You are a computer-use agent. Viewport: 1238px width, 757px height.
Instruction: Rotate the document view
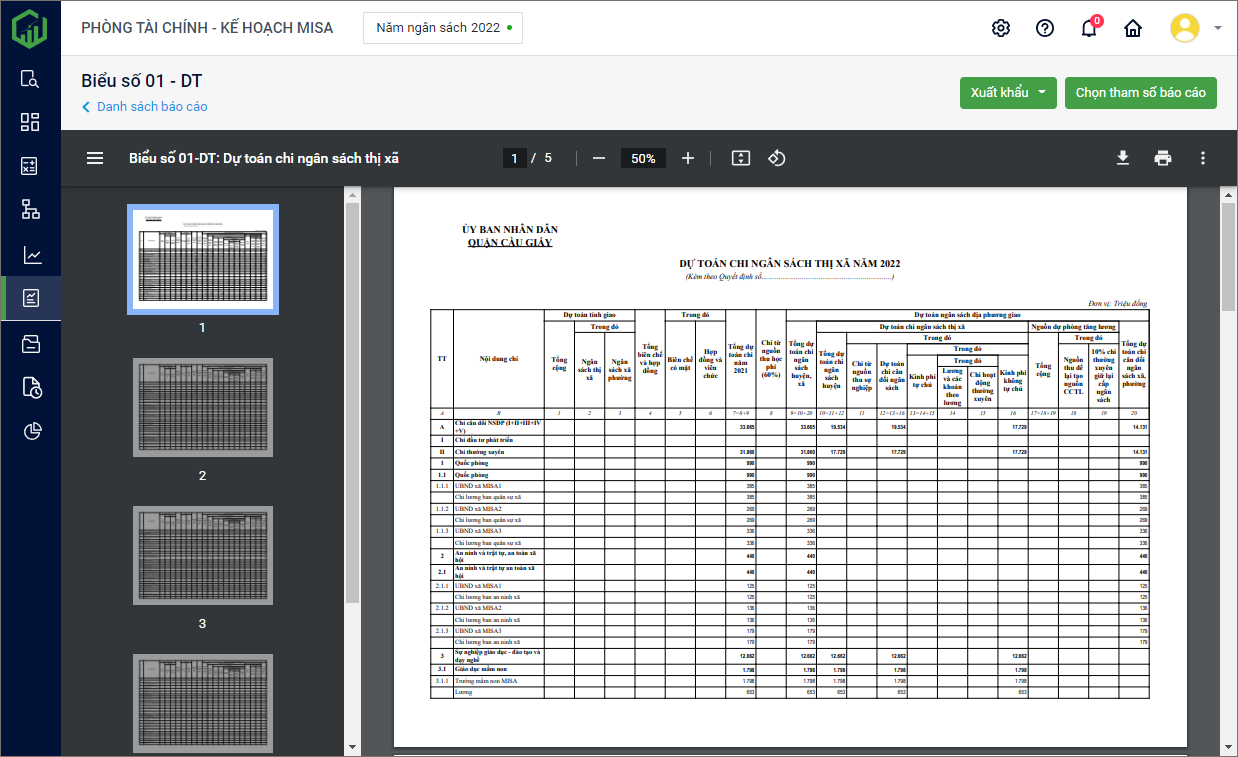pos(777,158)
